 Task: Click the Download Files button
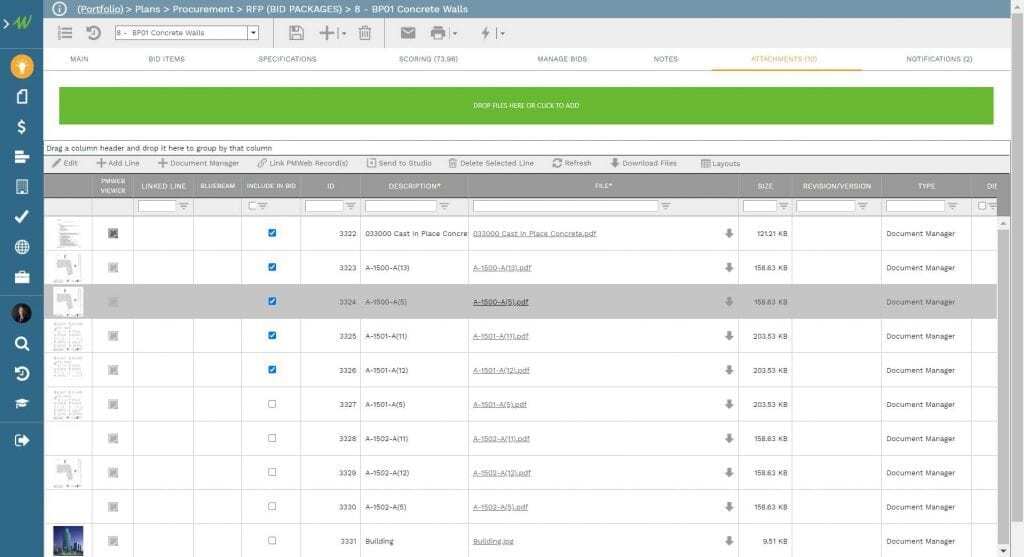point(643,163)
